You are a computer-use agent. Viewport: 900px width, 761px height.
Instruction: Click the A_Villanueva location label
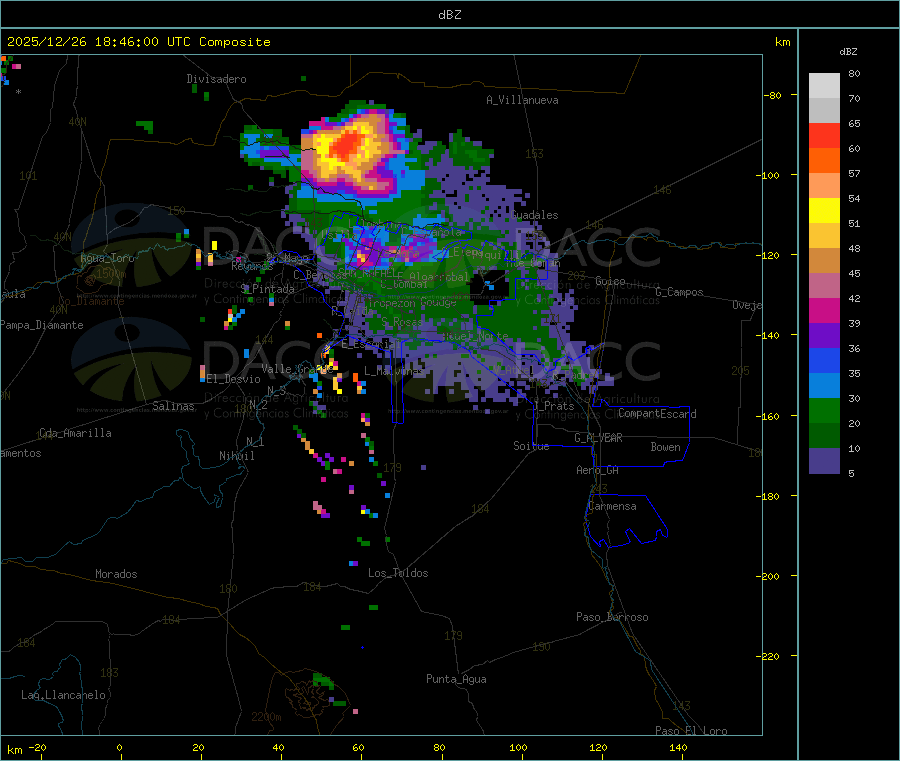522,100
